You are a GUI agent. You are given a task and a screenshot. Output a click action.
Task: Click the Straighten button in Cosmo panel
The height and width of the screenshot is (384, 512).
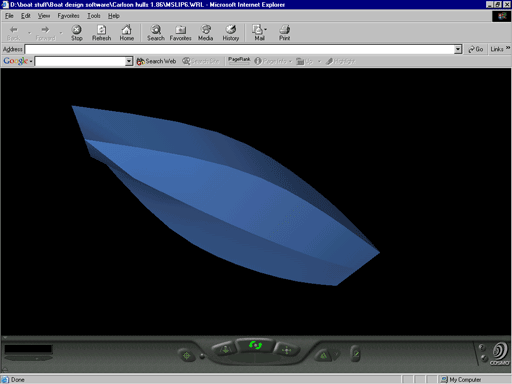(x=356, y=353)
